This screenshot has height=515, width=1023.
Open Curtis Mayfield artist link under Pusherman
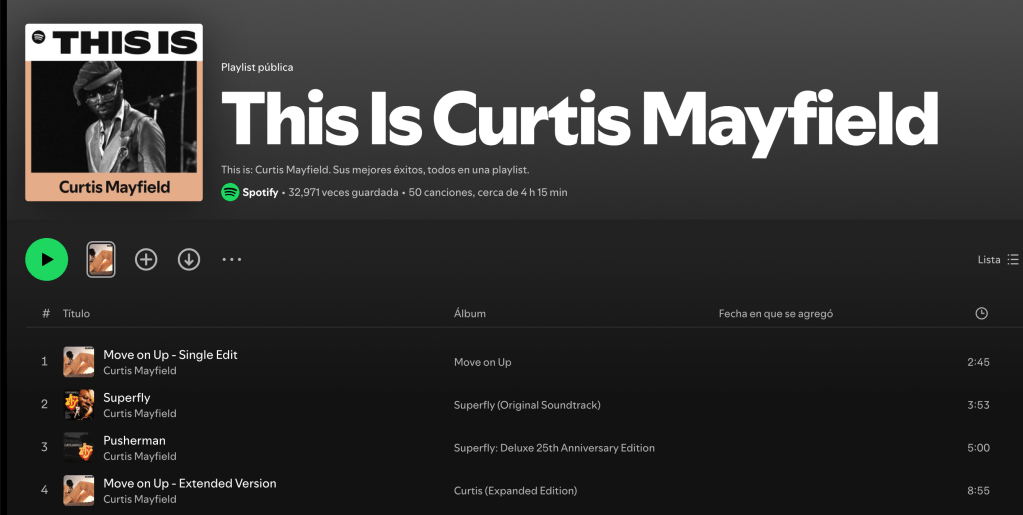139,456
